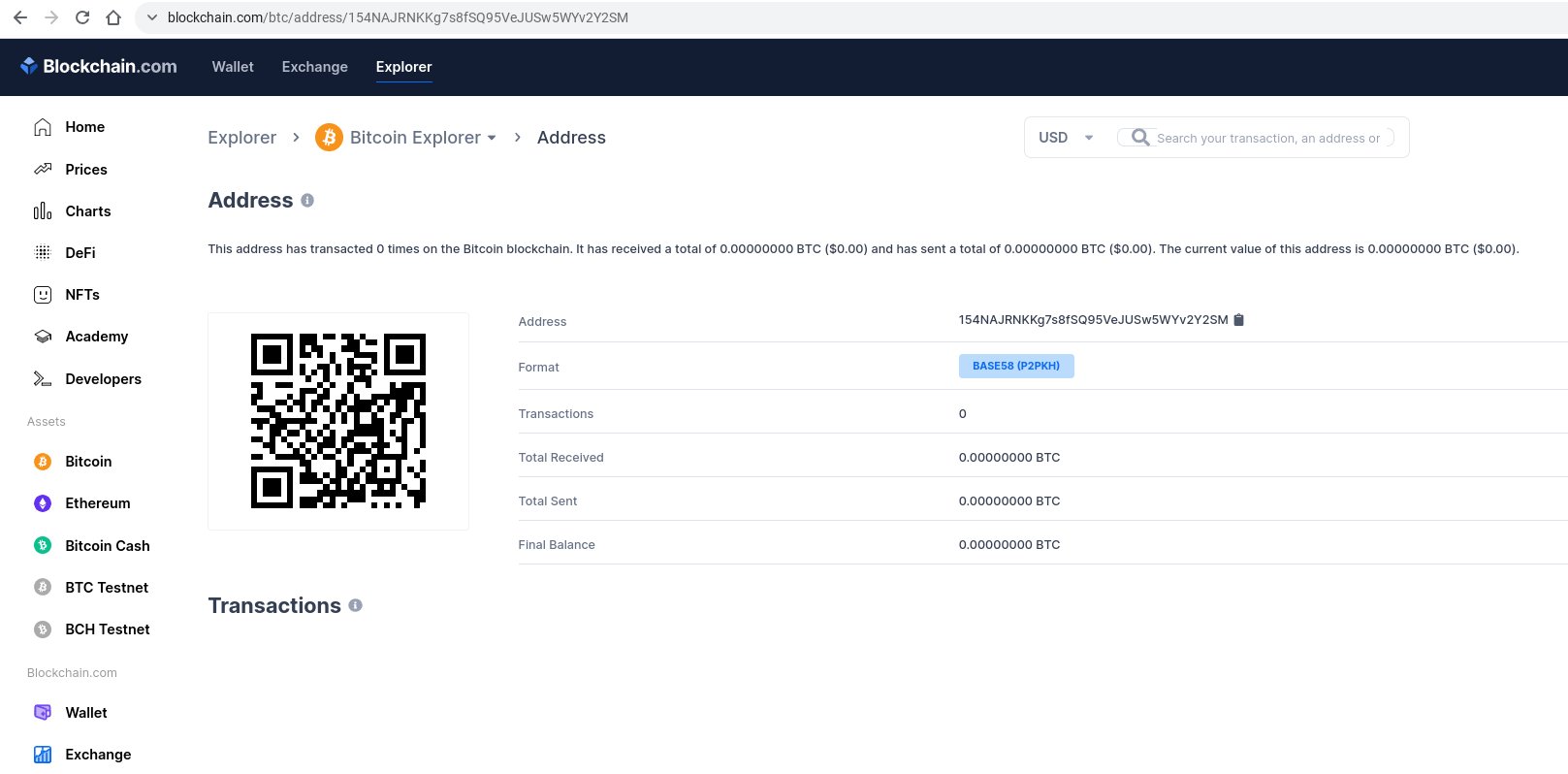Click the info icon beside Transactions heading

point(356,605)
